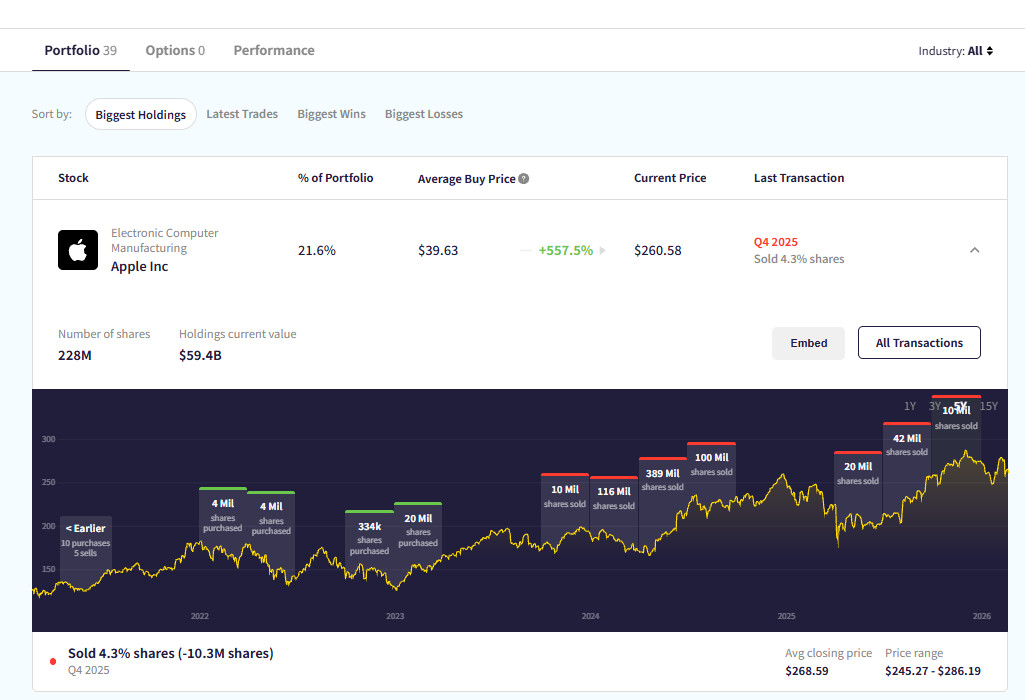Collapse the Apple Inc row chevron

(x=975, y=250)
